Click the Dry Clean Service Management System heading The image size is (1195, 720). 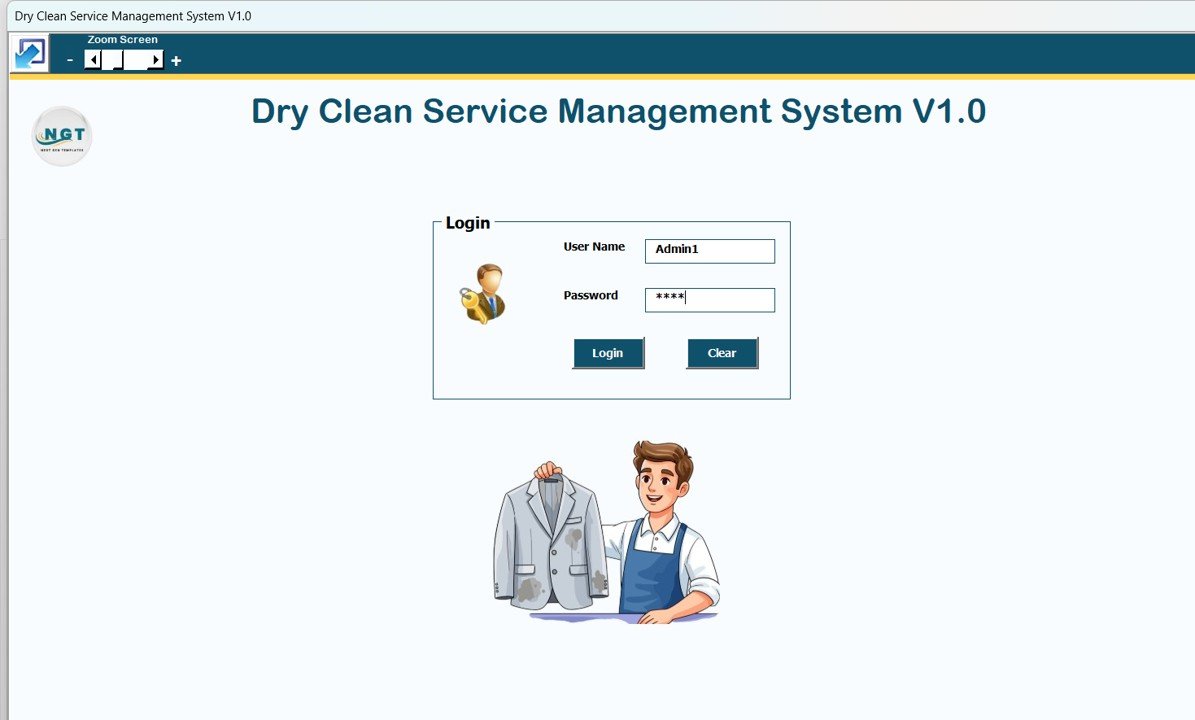pyautogui.click(x=618, y=111)
